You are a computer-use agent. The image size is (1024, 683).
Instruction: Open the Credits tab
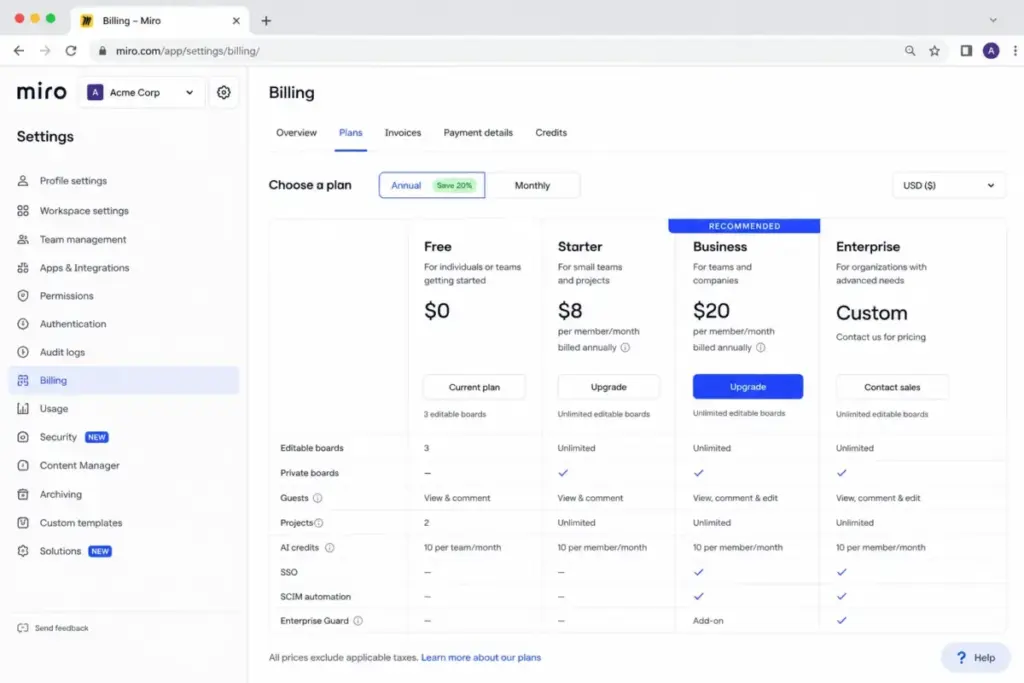(x=551, y=133)
